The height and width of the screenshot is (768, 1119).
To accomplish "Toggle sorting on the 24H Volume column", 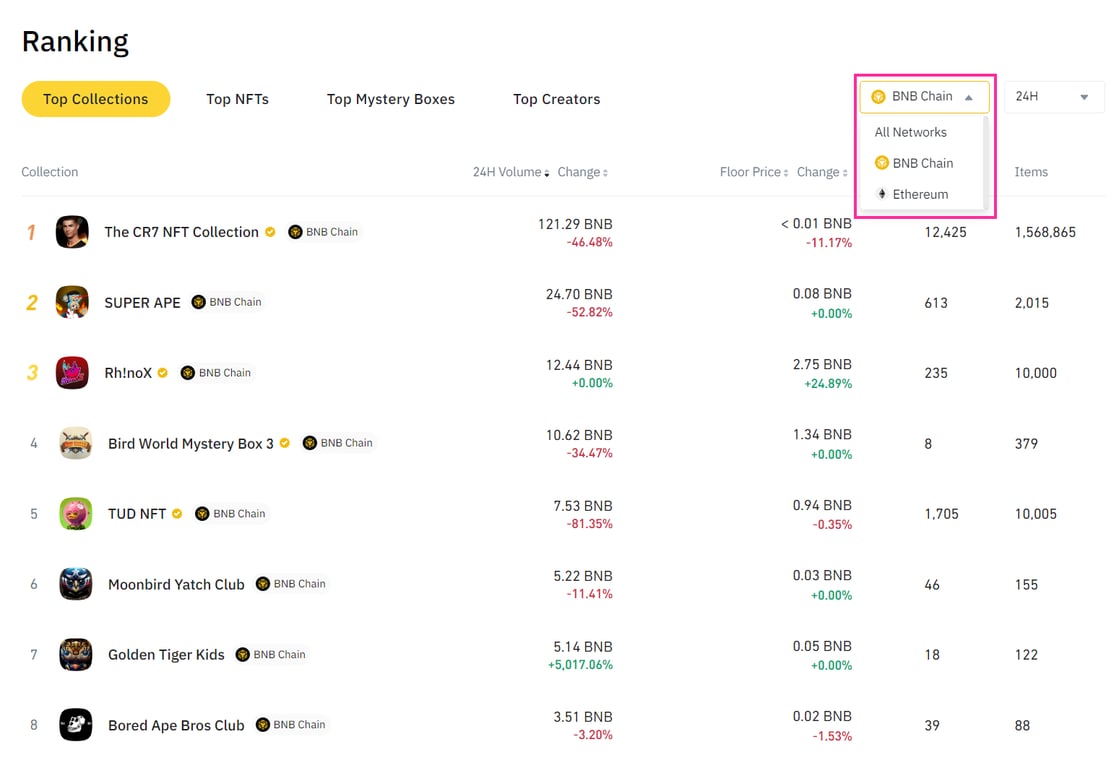I will point(508,171).
